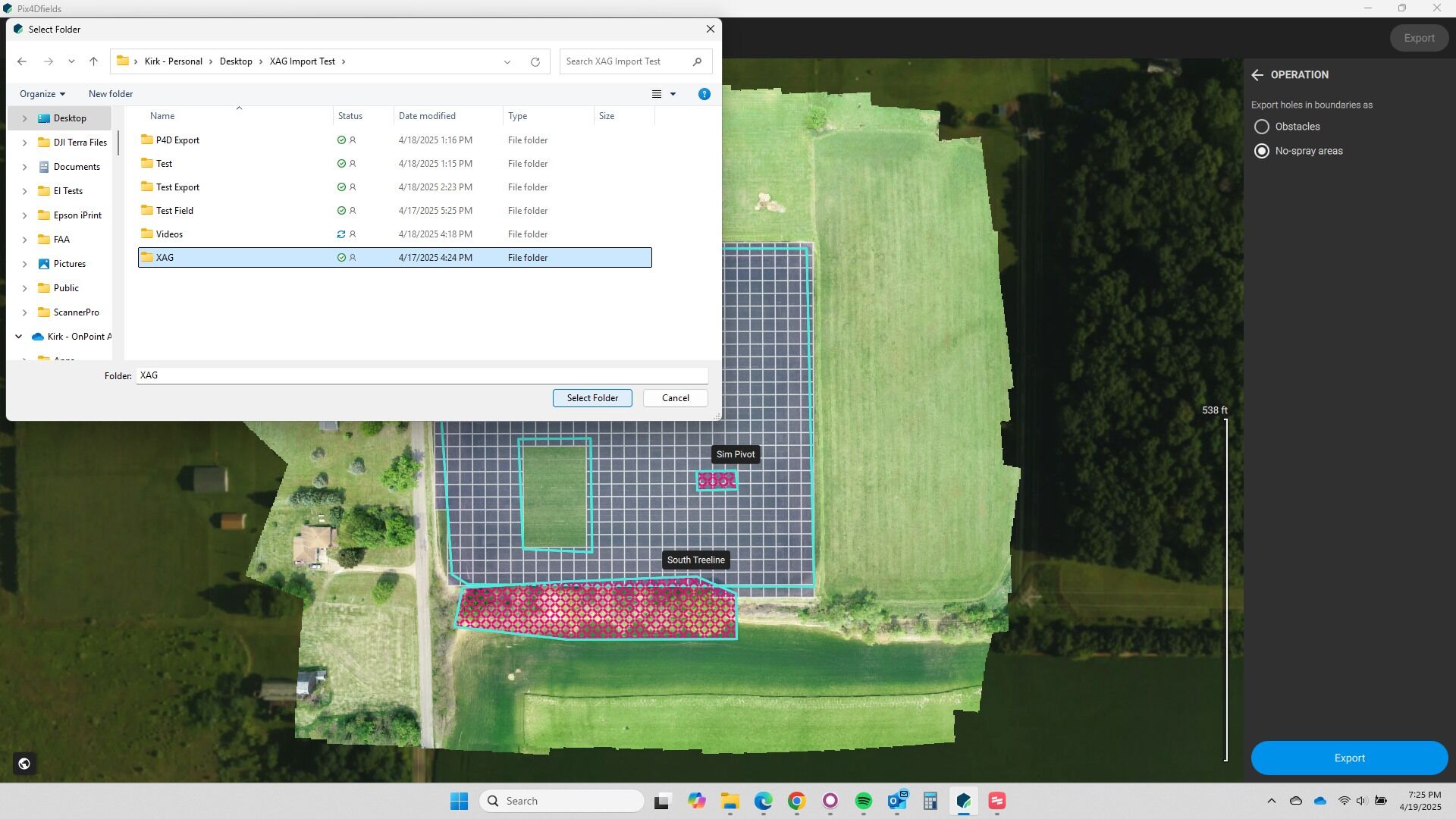Open the address bar history dropdown

click(x=507, y=62)
